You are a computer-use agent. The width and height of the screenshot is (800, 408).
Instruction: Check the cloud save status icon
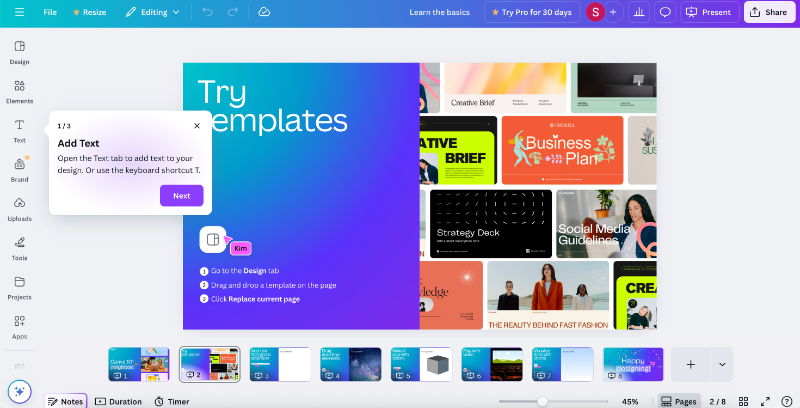coord(264,12)
